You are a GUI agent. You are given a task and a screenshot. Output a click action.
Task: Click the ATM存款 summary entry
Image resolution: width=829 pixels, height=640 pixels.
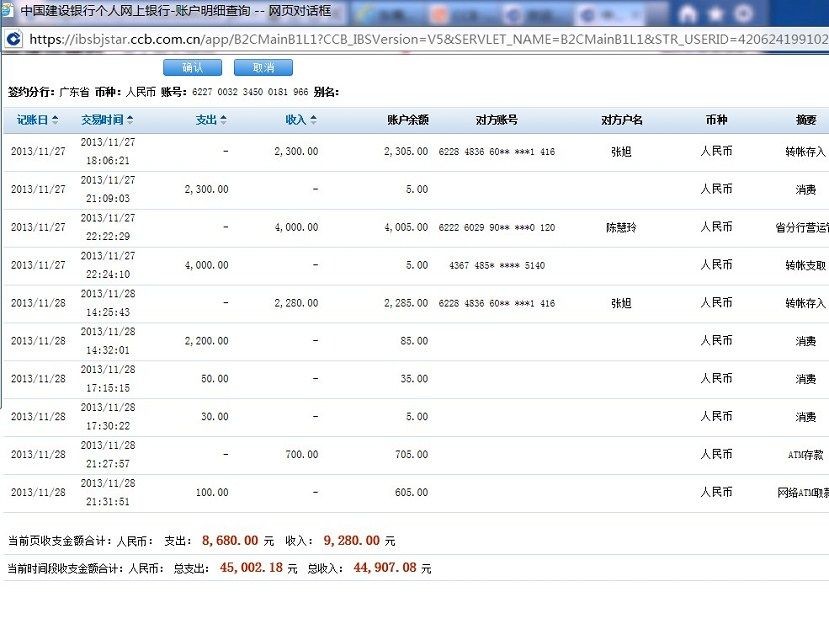click(x=805, y=455)
